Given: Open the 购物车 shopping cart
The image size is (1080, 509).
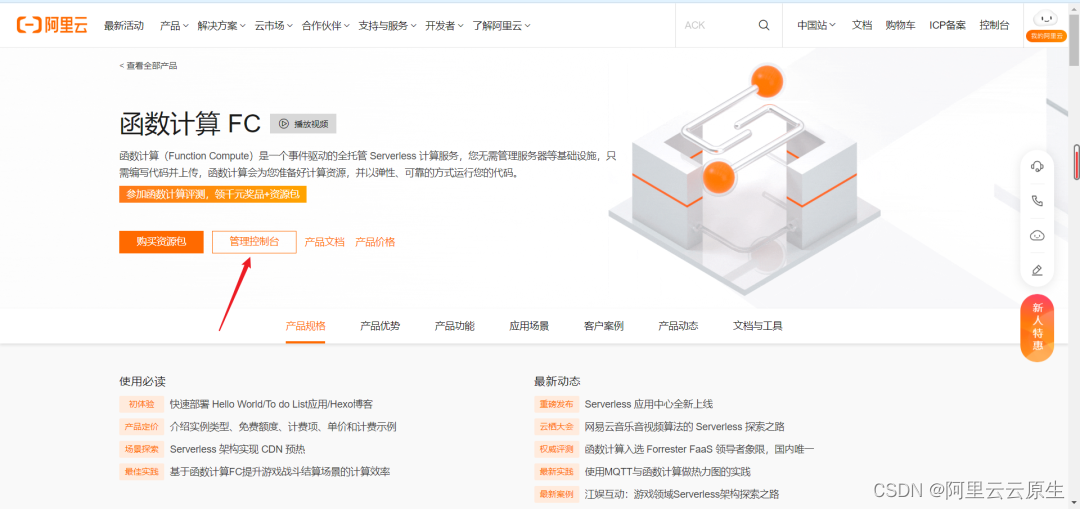Looking at the screenshot, I should point(900,25).
